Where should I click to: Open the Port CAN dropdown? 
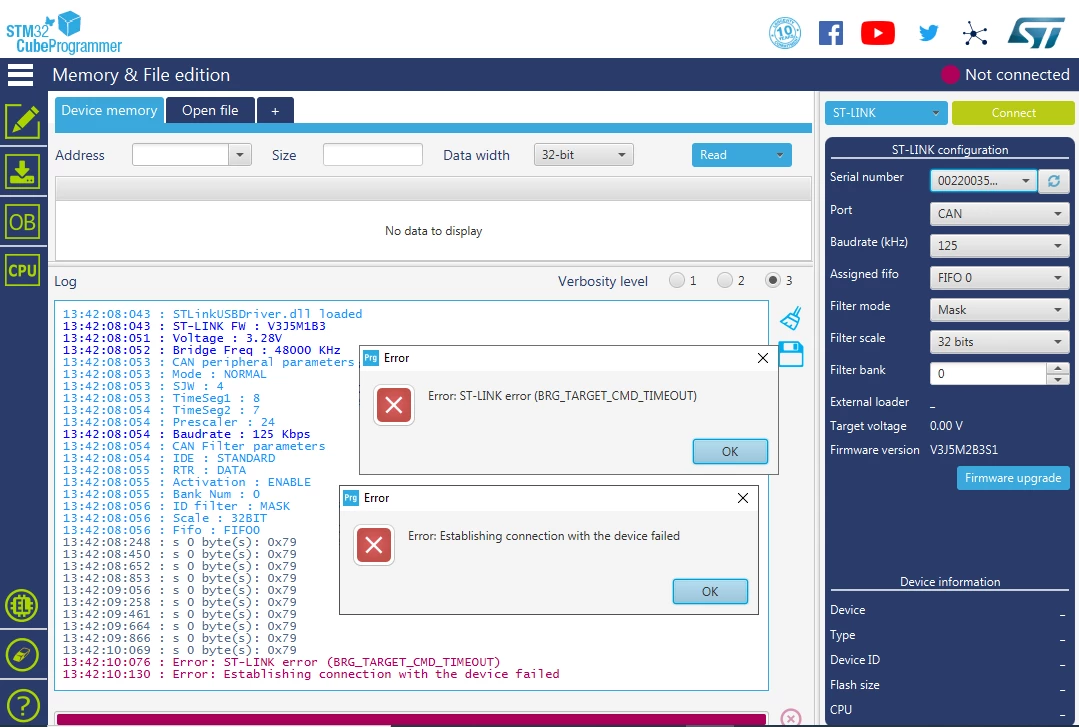point(999,213)
